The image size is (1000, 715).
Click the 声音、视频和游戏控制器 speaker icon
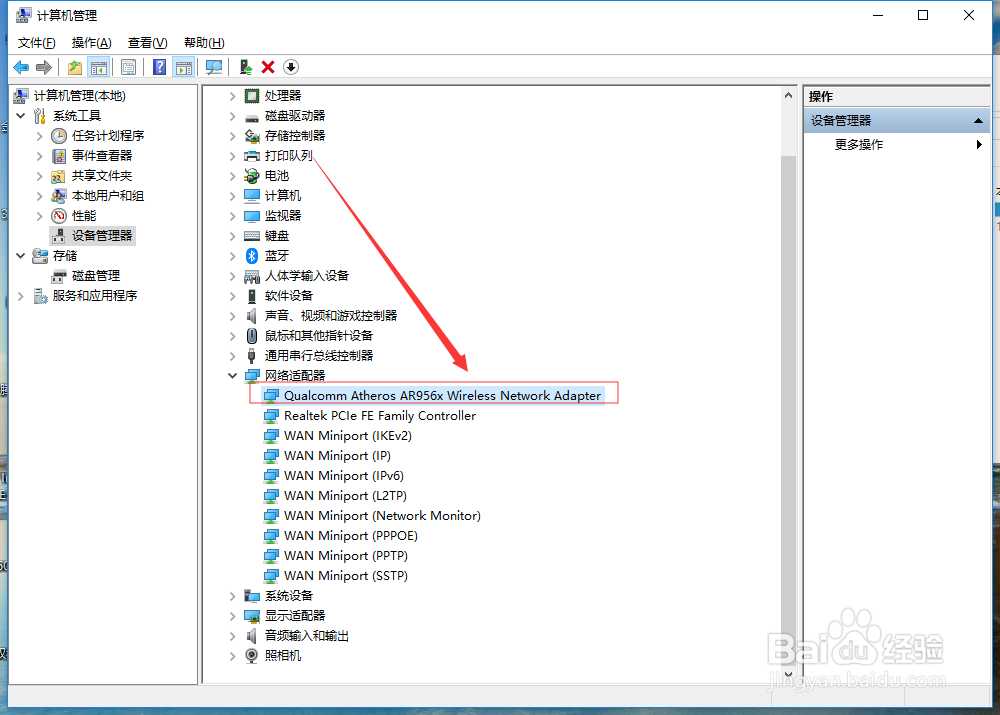(x=252, y=316)
